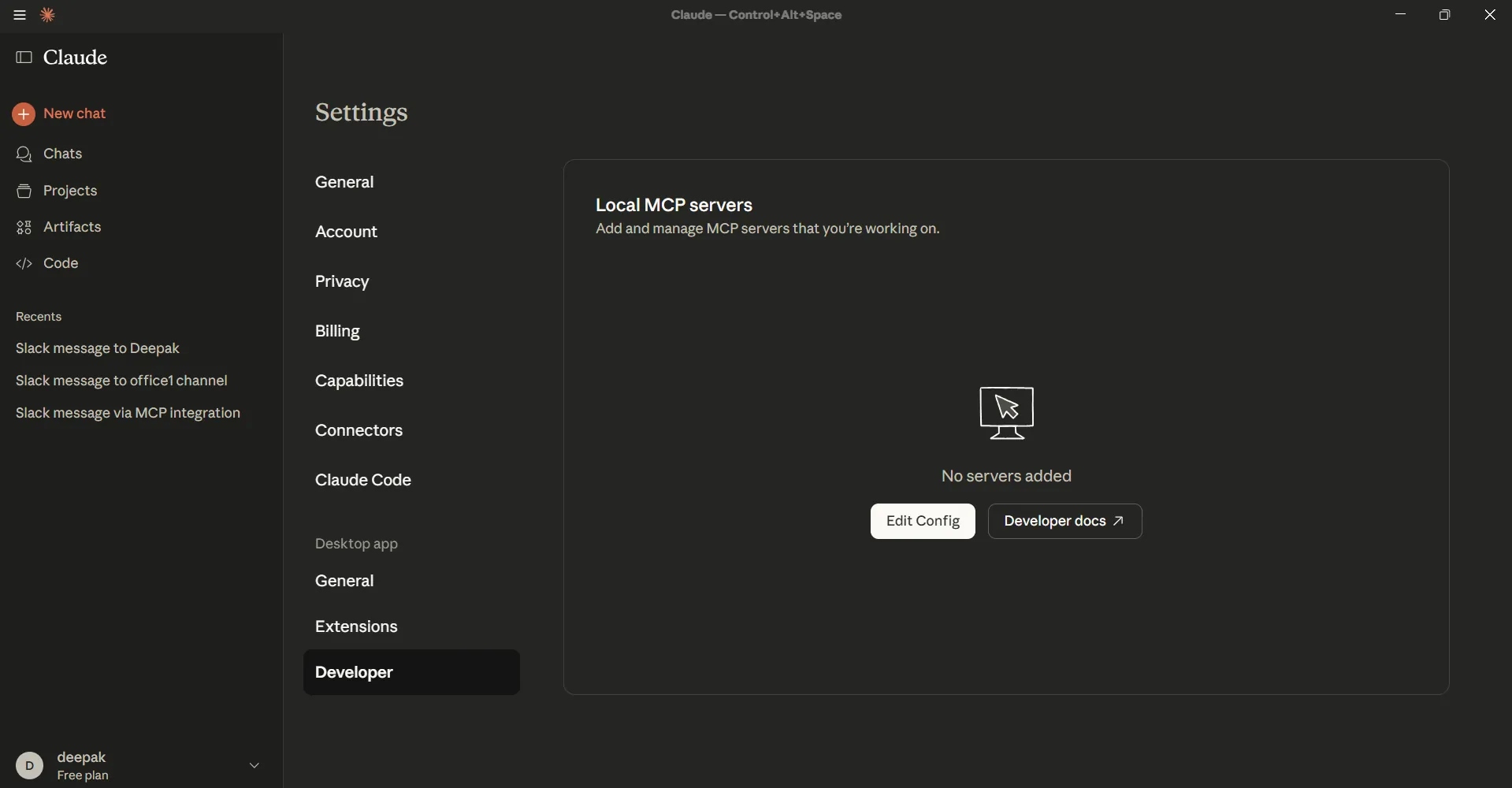
Task: Click the Chats speech bubble icon
Action: (x=24, y=154)
